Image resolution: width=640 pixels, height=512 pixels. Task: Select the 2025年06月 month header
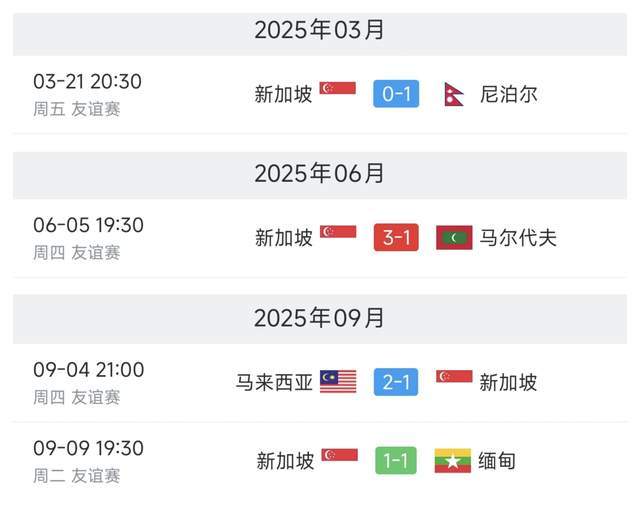tap(319, 173)
